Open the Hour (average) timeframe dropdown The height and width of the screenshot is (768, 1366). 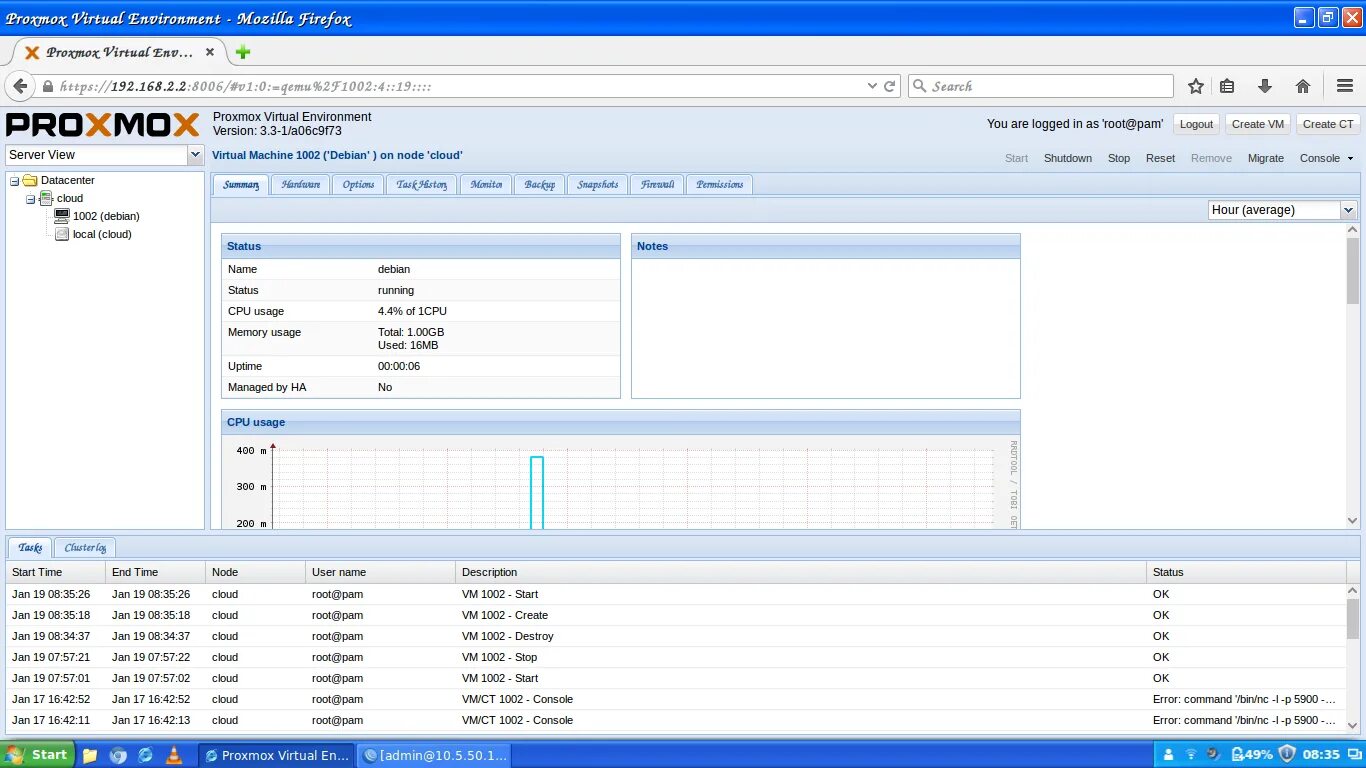(1348, 210)
